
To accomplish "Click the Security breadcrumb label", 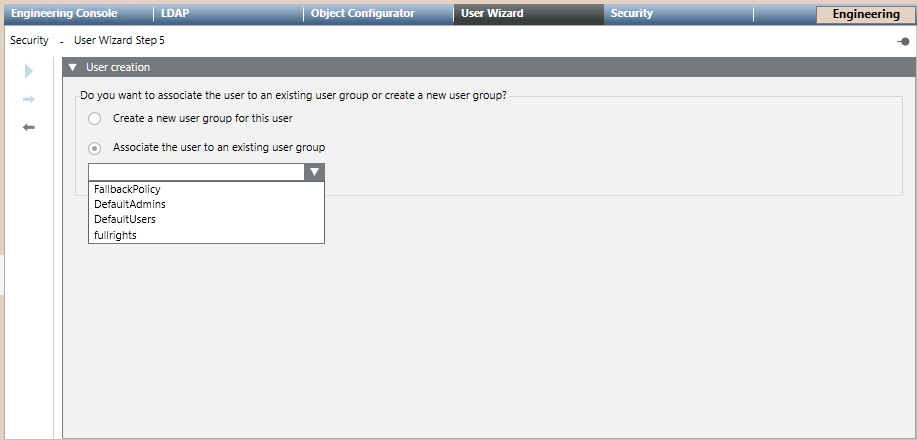I will pyautogui.click(x=29, y=41).
